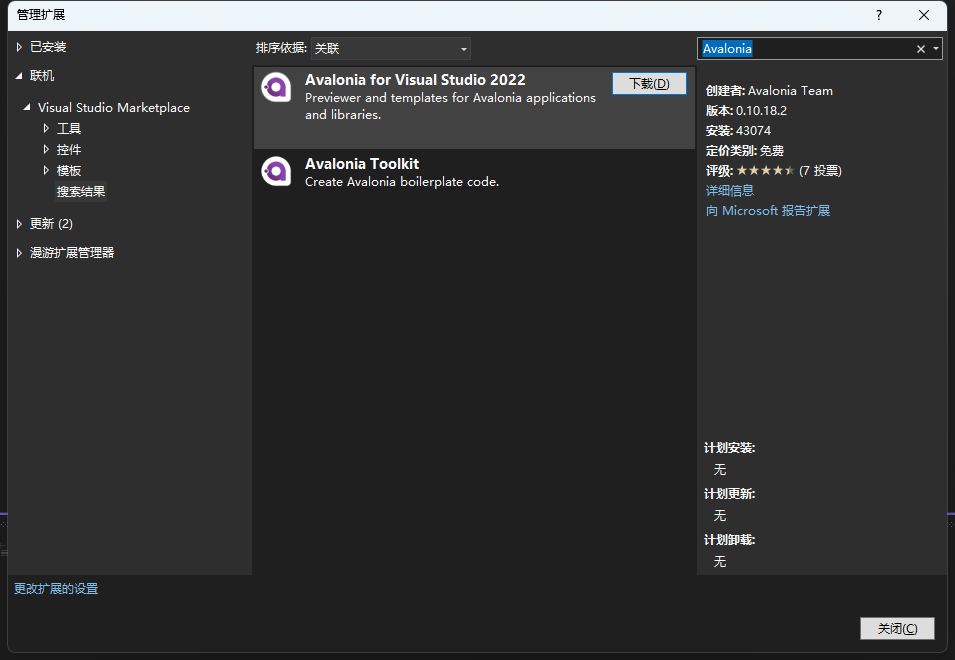Click the 计划安装 label
This screenshot has width=955, height=660.
(x=730, y=448)
